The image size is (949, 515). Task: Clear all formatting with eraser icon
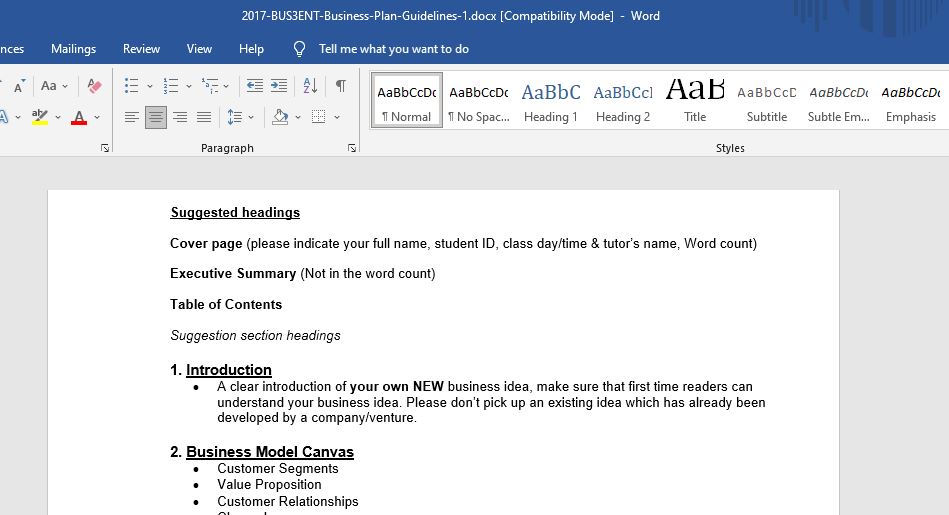point(94,86)
